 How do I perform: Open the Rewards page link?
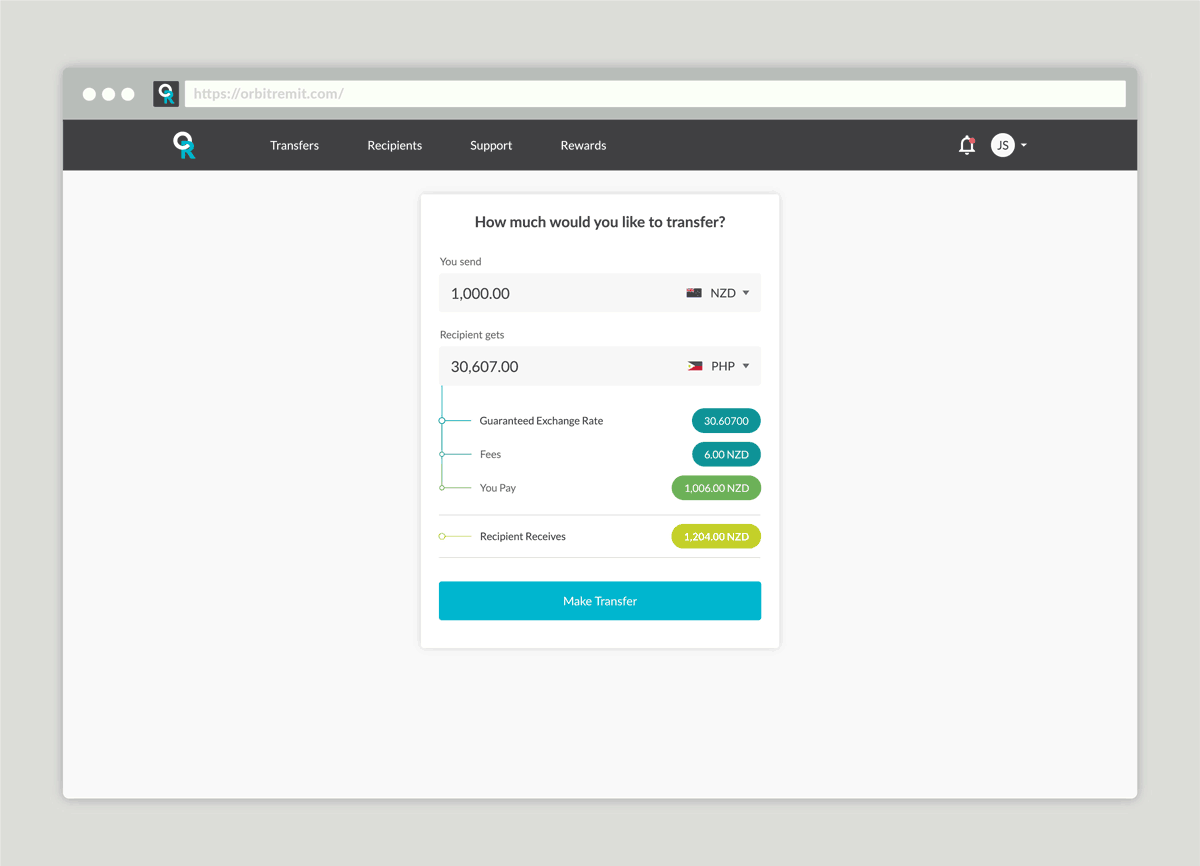(x=583, y=145)
